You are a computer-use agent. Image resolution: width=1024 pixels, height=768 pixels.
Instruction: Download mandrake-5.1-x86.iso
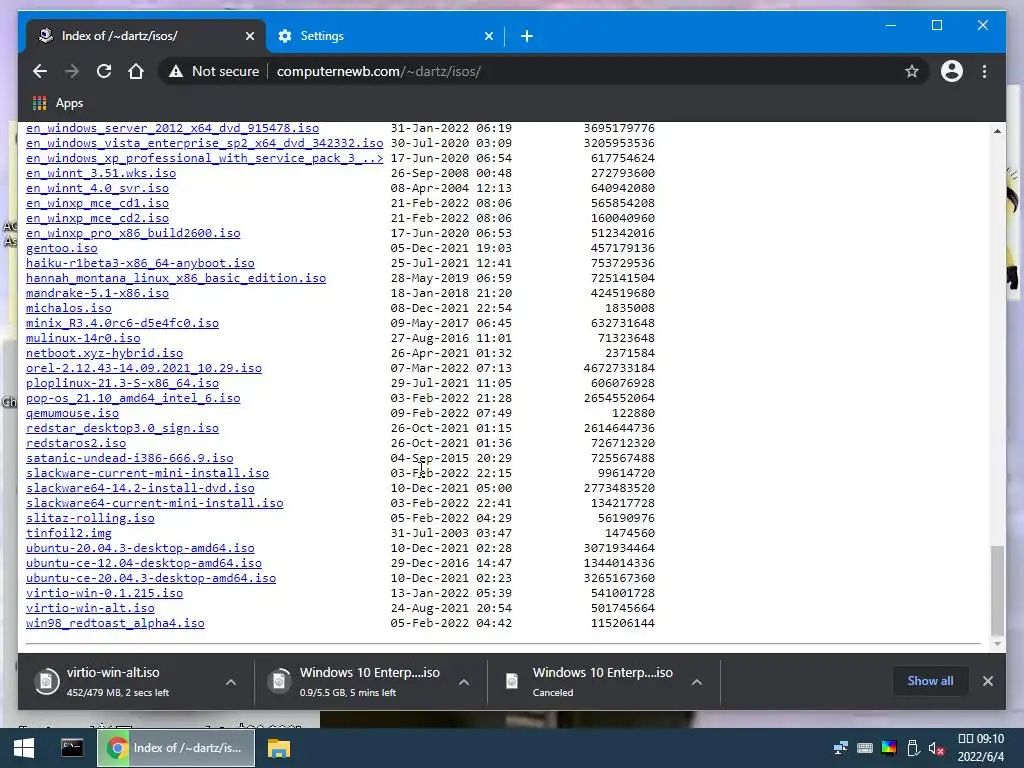[x=97, y=293]
